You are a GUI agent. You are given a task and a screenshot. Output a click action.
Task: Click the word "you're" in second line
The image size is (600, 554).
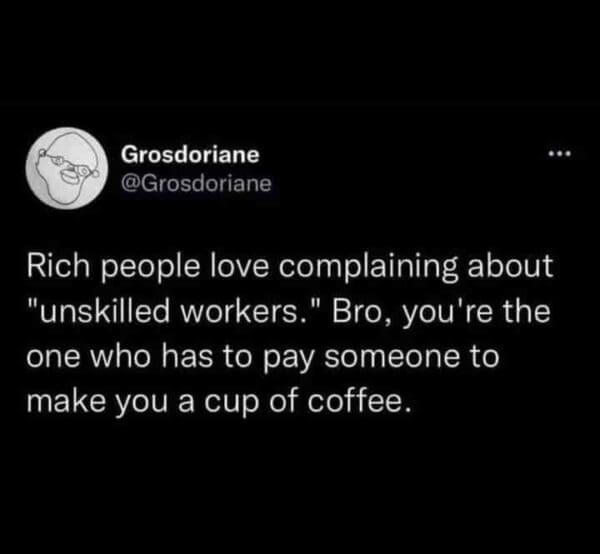coord(445,313)
